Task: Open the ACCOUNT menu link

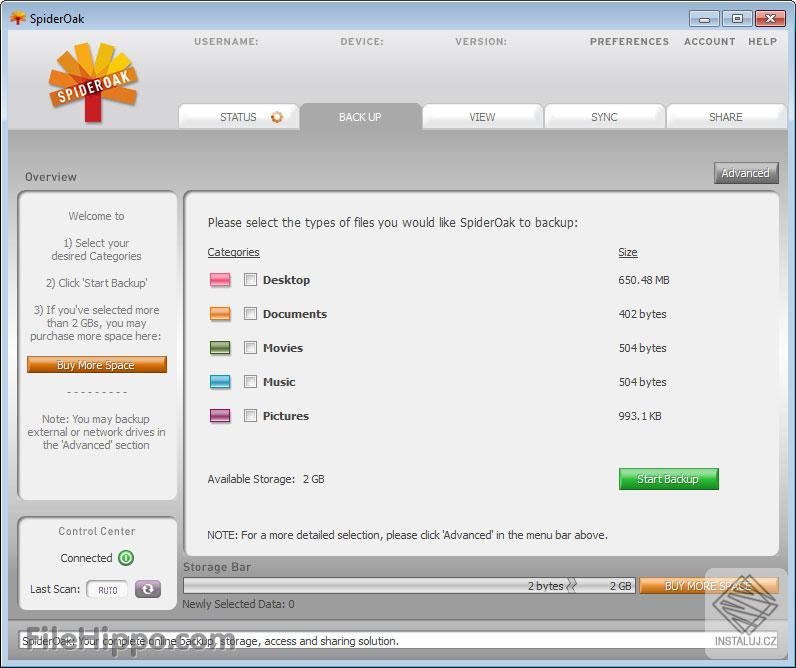Action: pos(710,42)
